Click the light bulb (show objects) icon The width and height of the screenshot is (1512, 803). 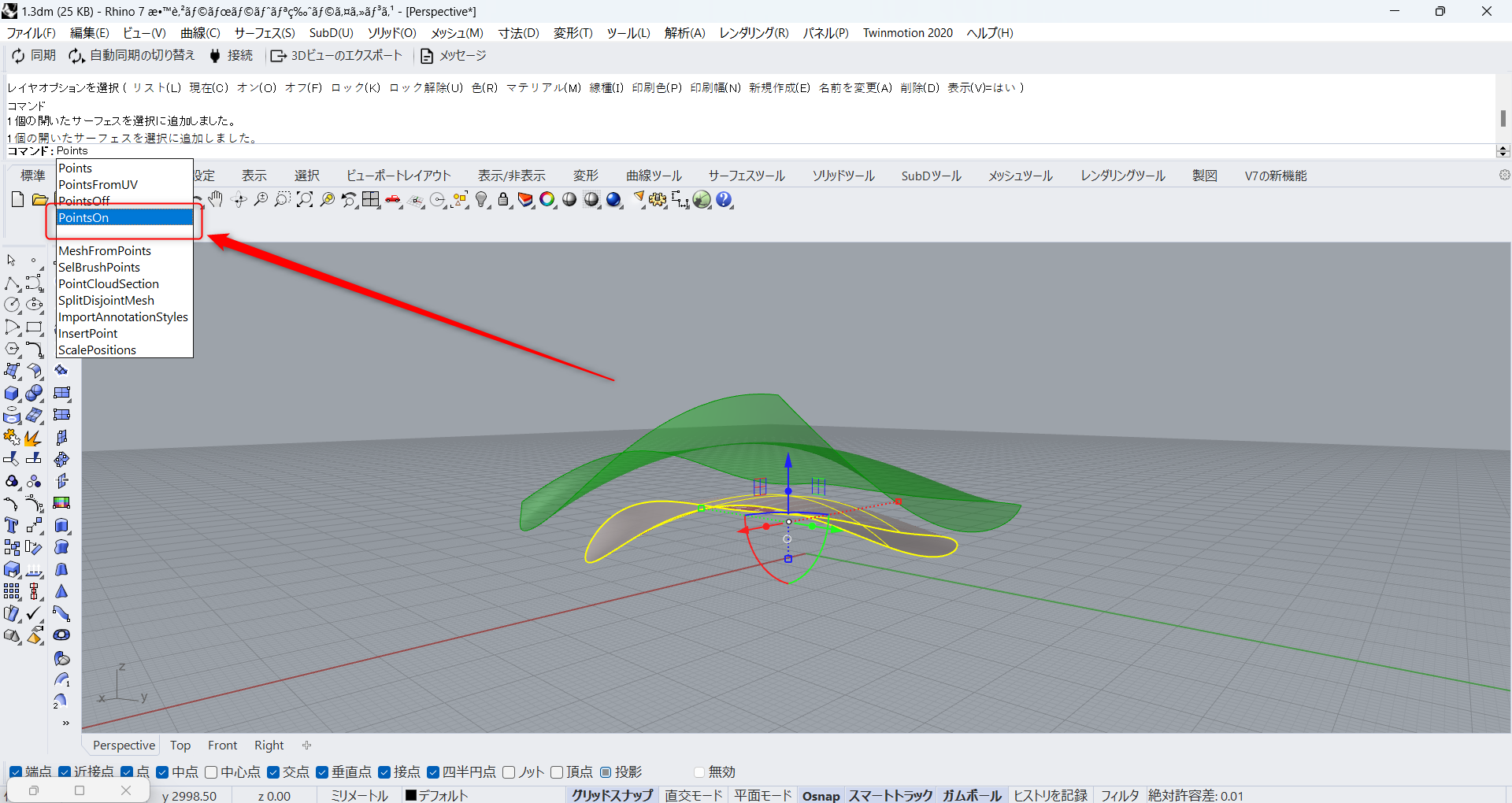coord(482,199)
